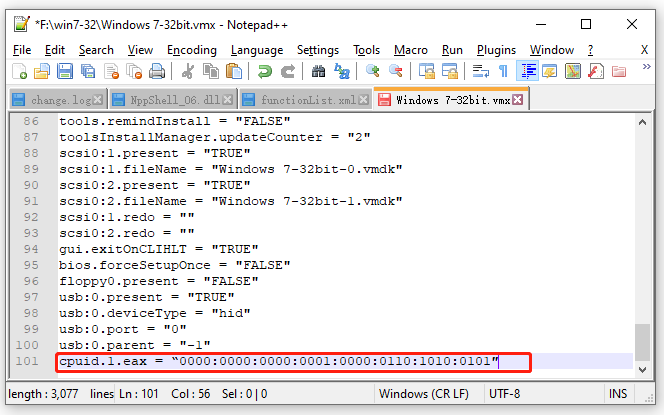The height and width of the screenshot is (415, 664).
Task: Zoom in with the magnifier plus icon
Action: pos(373,71)
